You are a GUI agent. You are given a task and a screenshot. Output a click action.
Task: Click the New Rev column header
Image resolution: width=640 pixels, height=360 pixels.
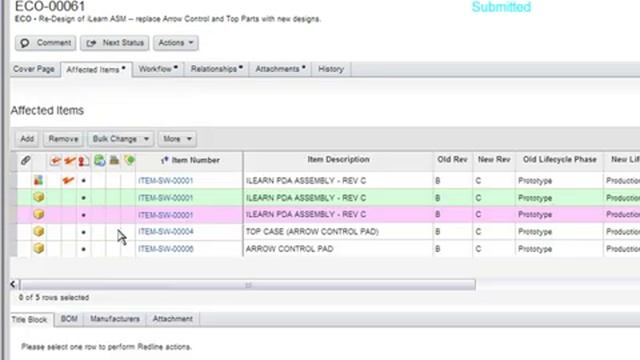[494, 160]
